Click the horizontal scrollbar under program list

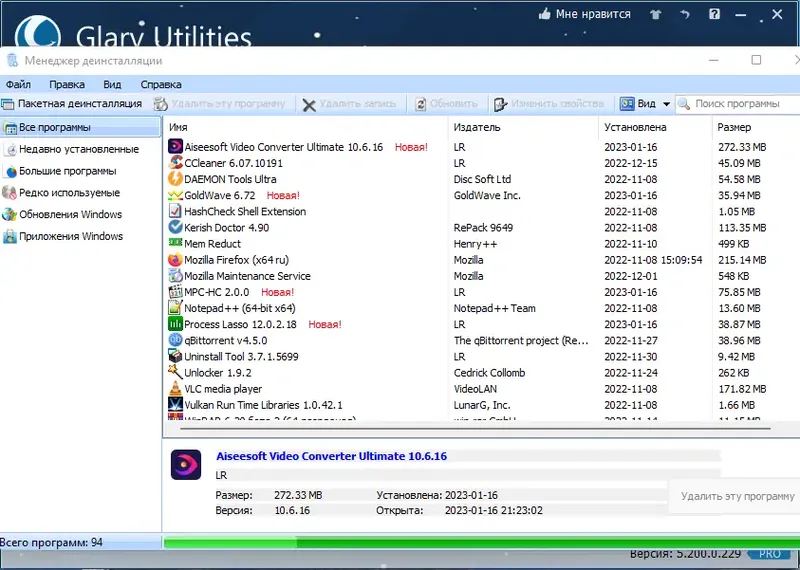(x=474, y=429)
